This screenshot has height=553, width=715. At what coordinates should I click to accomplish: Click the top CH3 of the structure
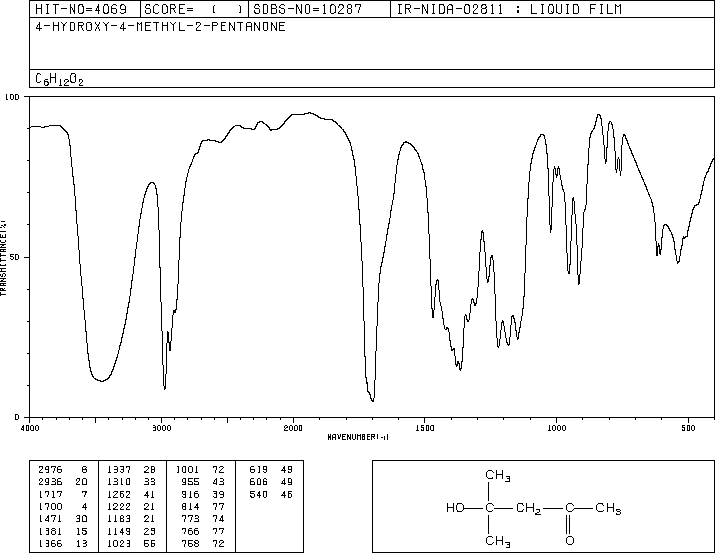[x=498, y=475]
